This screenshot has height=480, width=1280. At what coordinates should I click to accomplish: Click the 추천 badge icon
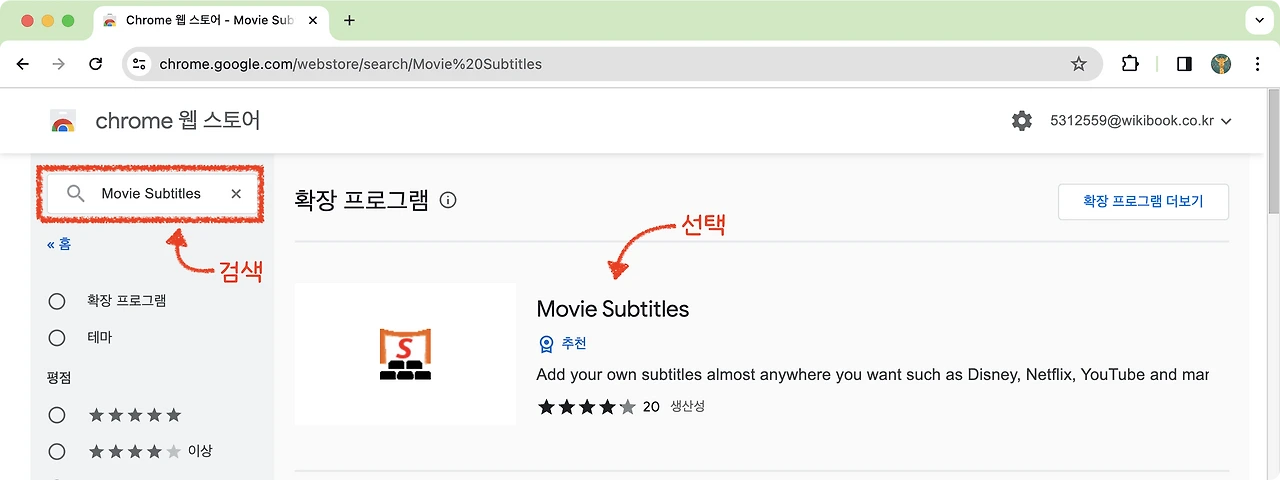coord(546,344)
